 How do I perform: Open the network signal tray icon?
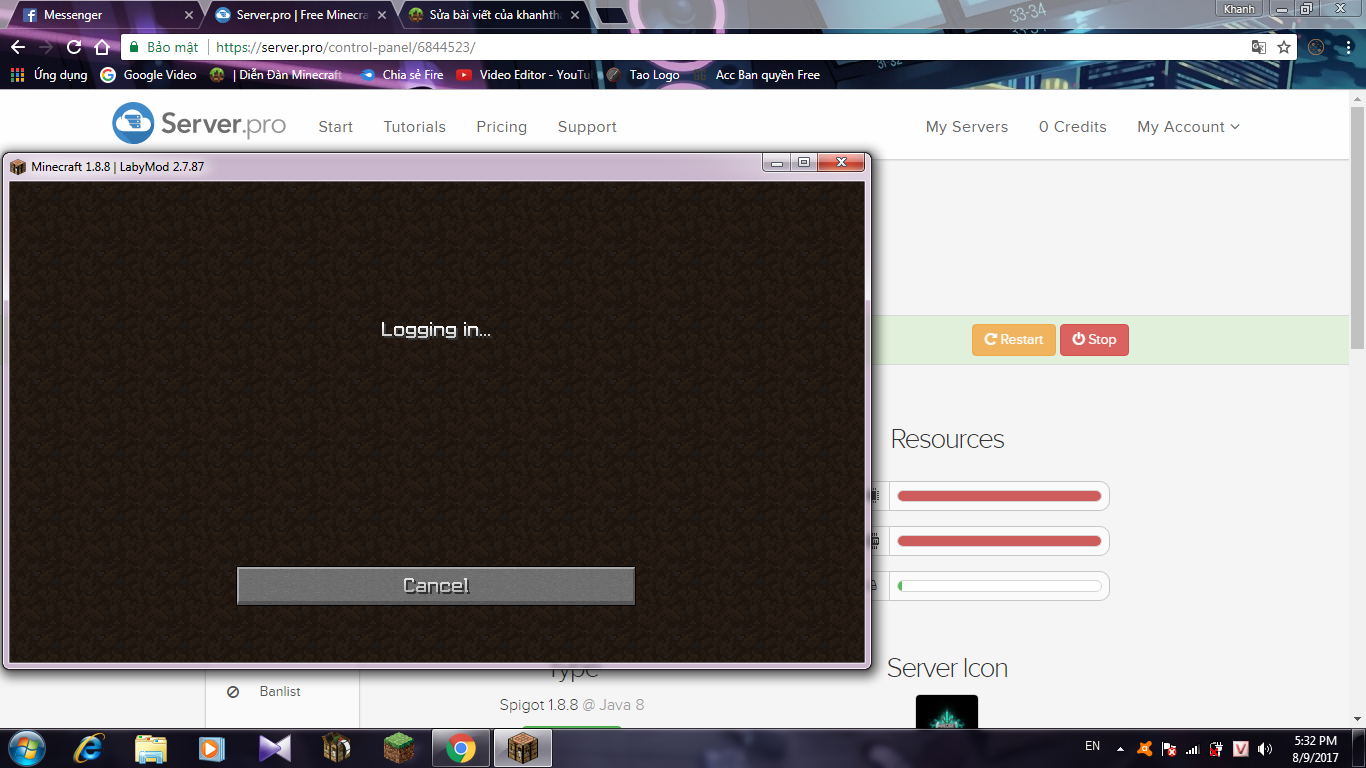coord(1192,748)
